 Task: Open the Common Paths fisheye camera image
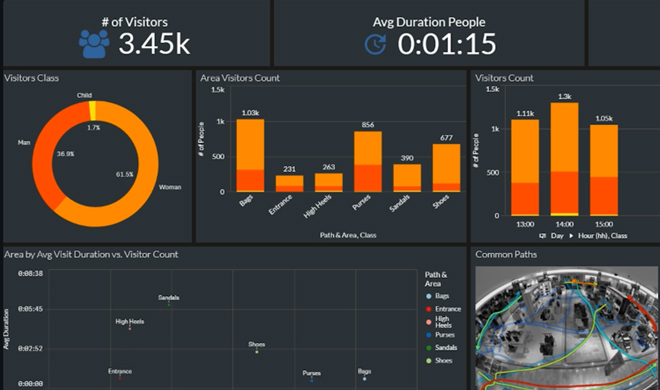[567, 328]
